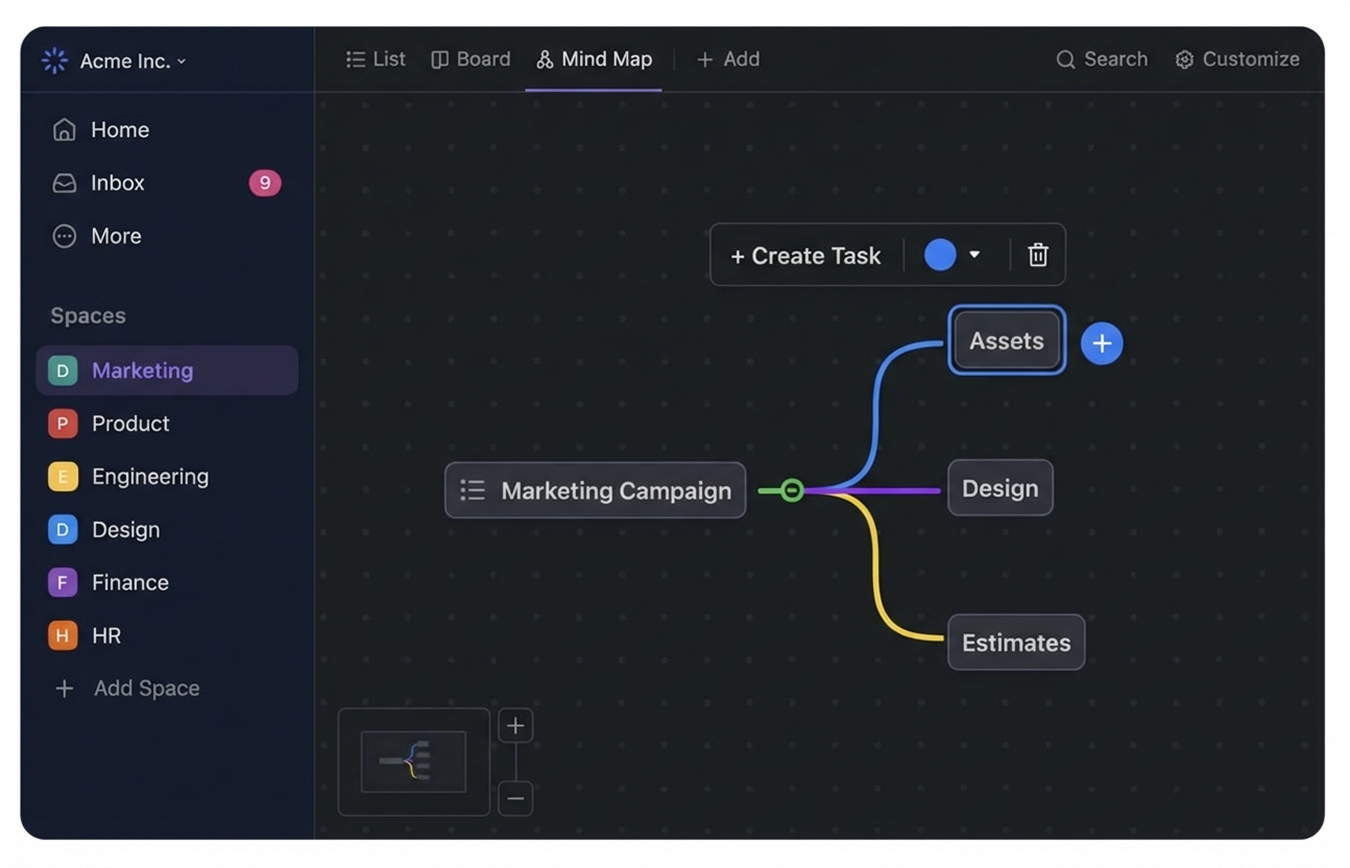Select the Estimates node
Viewport: 1350px width, 868px height.
point(1016,642)
